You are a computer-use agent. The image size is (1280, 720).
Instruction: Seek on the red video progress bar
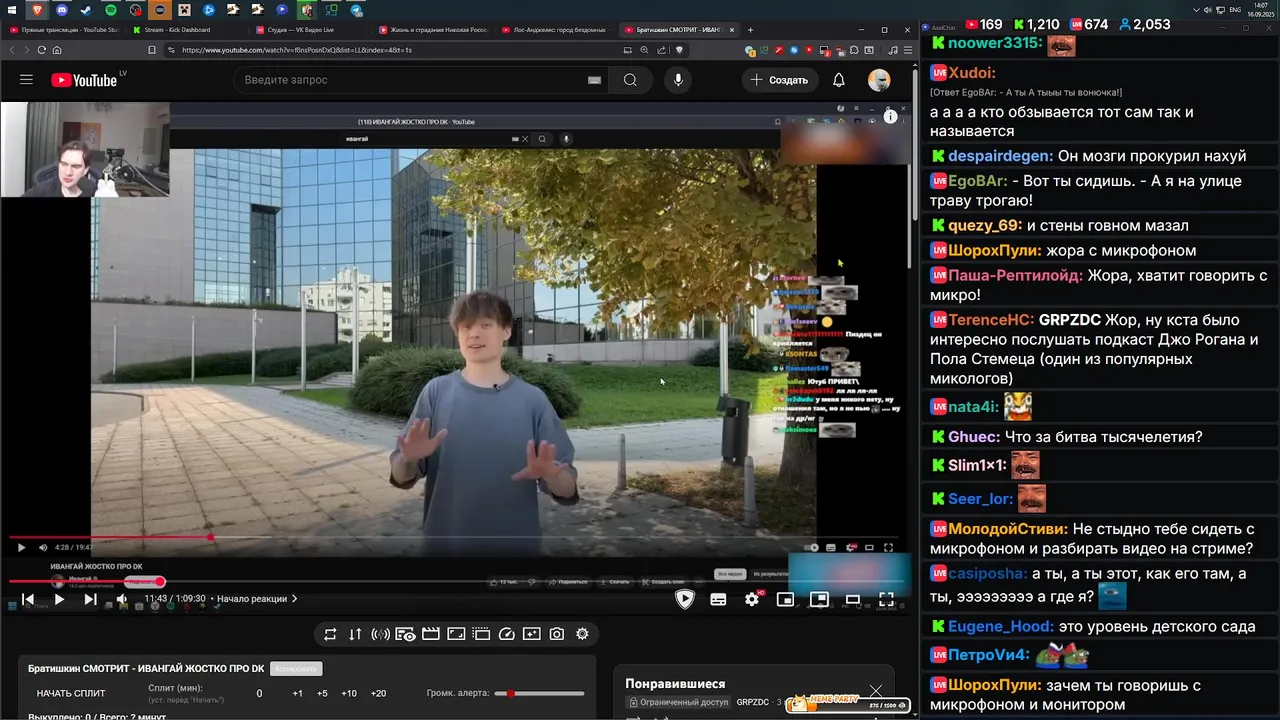455,582
